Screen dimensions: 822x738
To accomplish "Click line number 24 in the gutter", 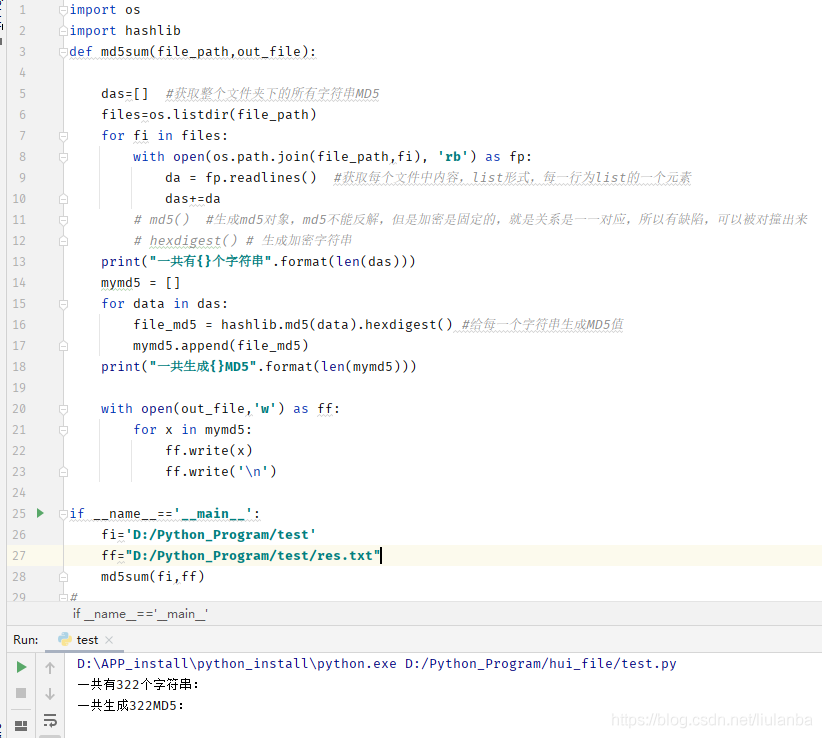I will (x=19, y=493).
